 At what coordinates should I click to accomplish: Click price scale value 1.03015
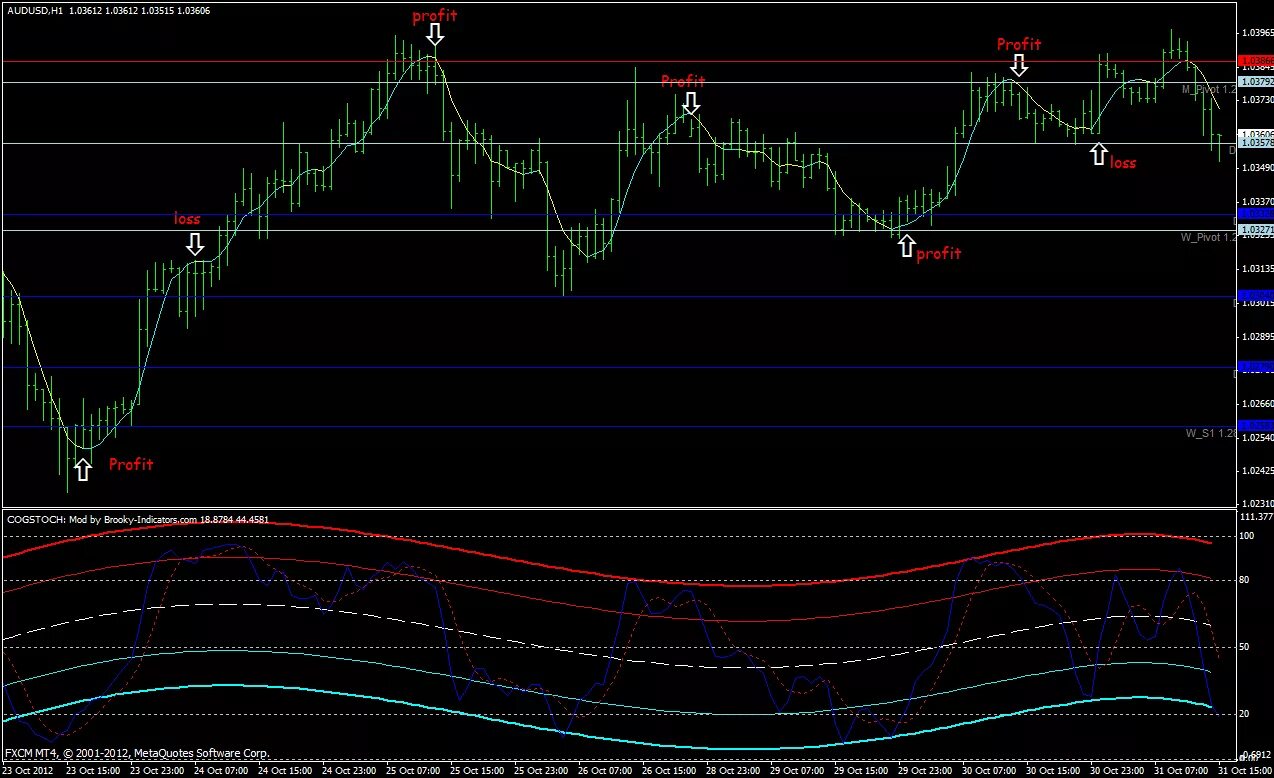(x=1256, y=303)
